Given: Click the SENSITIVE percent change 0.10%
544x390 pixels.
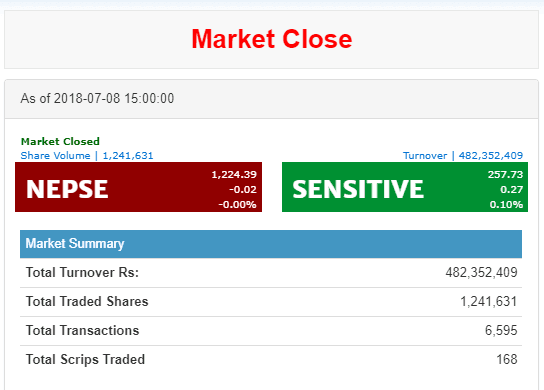Looking at the screenshot, I should 506,204.
